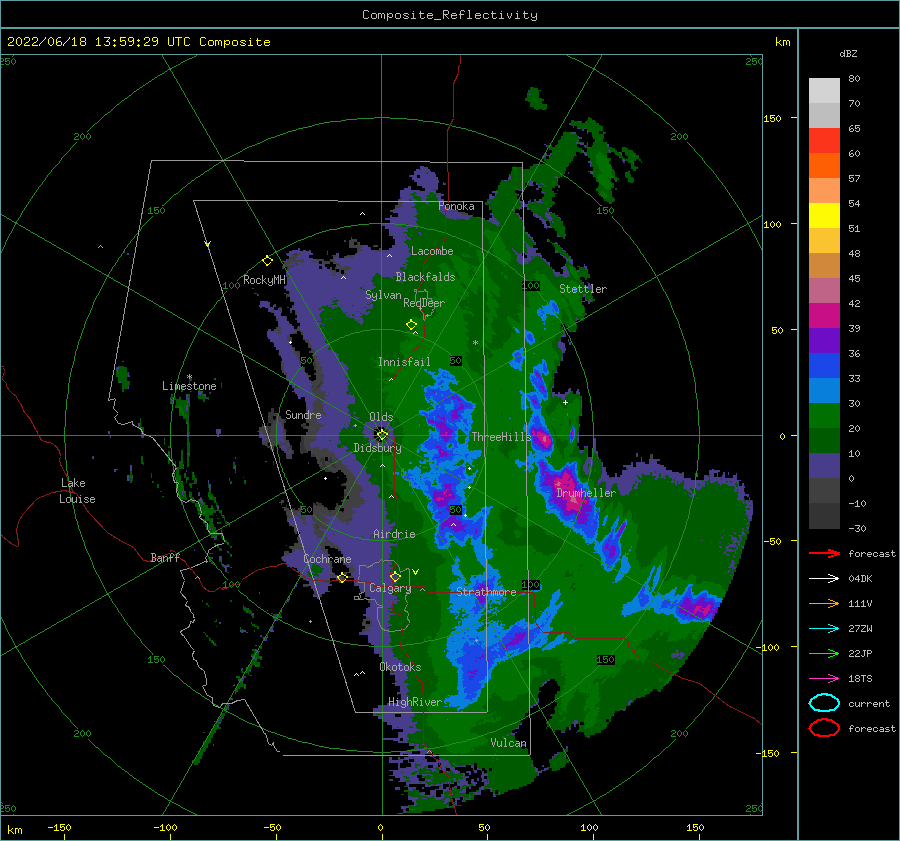Click the Vulcan label
Image resolution: width=900 pixels, height=841 pixels.
point(509,743)
